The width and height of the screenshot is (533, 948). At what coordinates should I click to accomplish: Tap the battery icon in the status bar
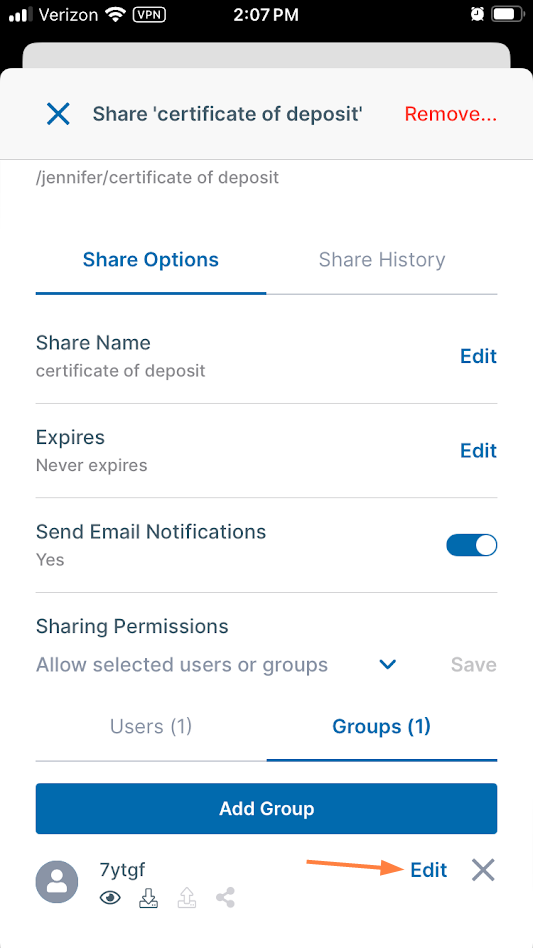pyautogui.click(x=506, y=15)
